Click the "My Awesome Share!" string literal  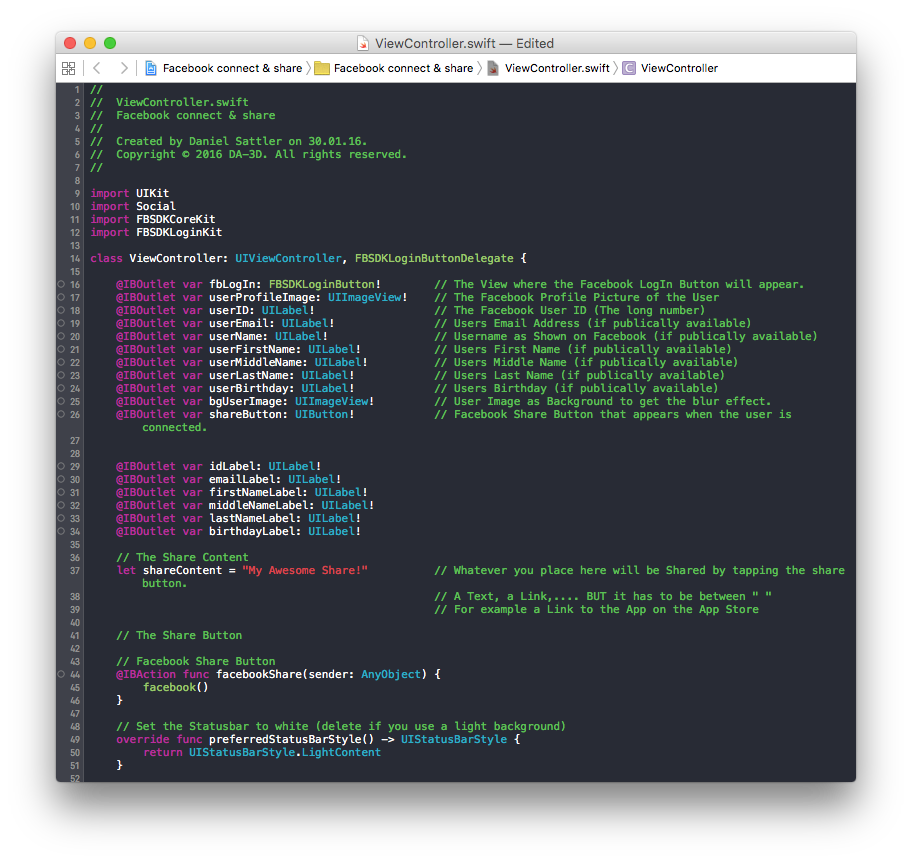[305, 571]
